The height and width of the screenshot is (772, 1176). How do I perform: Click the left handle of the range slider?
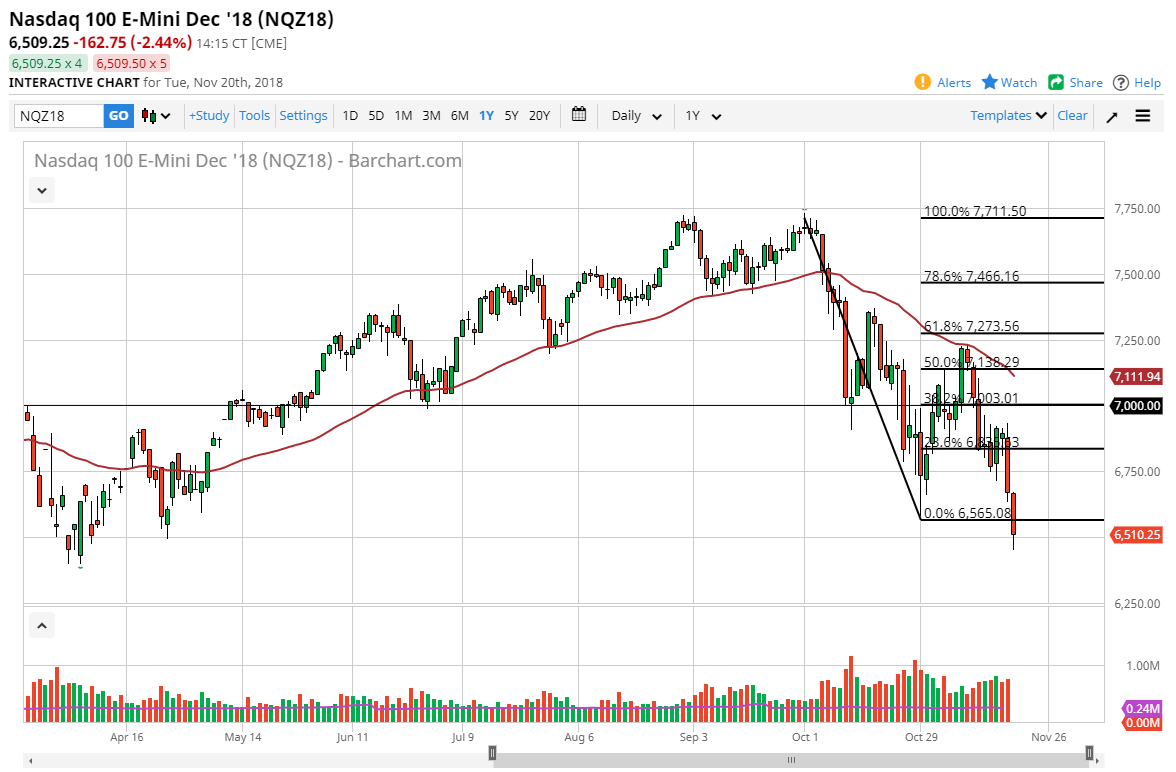(491, 752)
